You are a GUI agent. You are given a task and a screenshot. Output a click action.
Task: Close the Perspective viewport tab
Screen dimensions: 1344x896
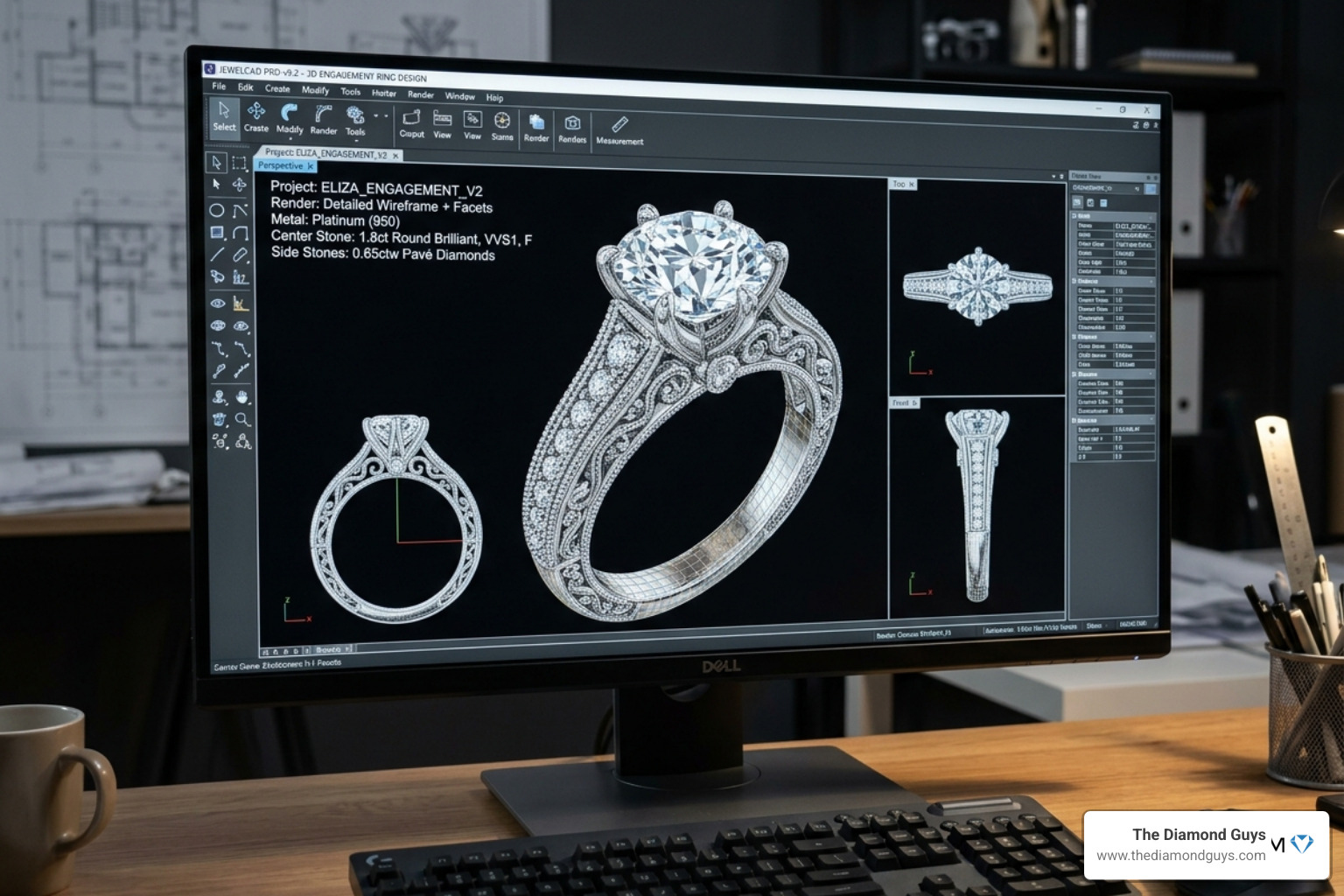pyautogui.click(x=311, y=166)
